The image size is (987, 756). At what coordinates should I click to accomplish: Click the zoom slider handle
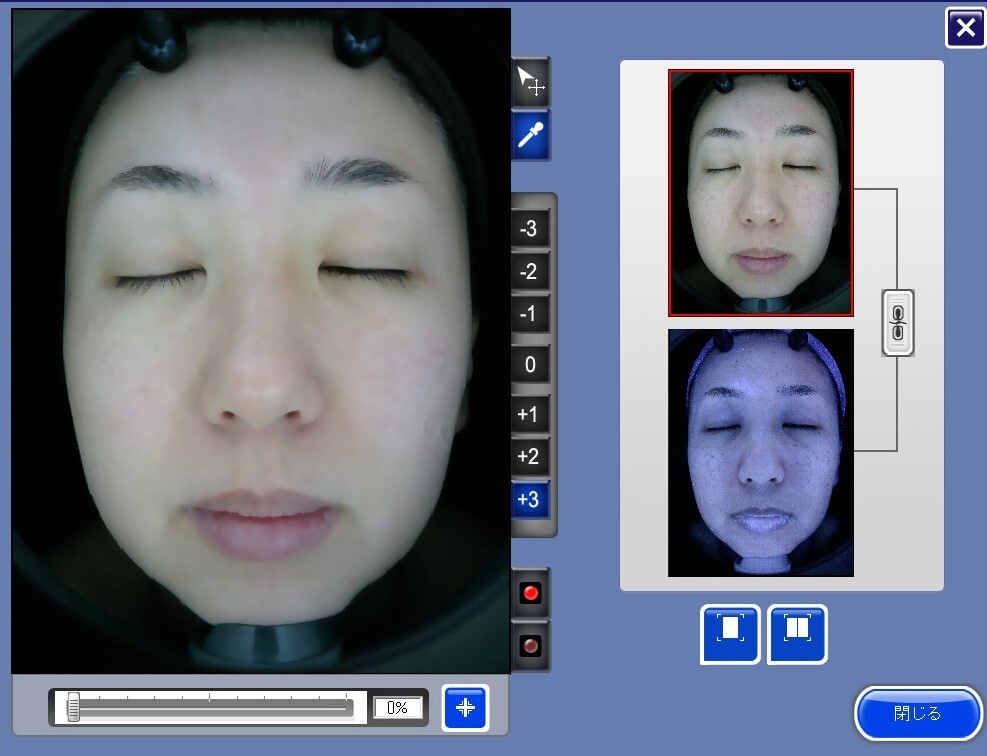pyautogui.click(x=74, y=707)
